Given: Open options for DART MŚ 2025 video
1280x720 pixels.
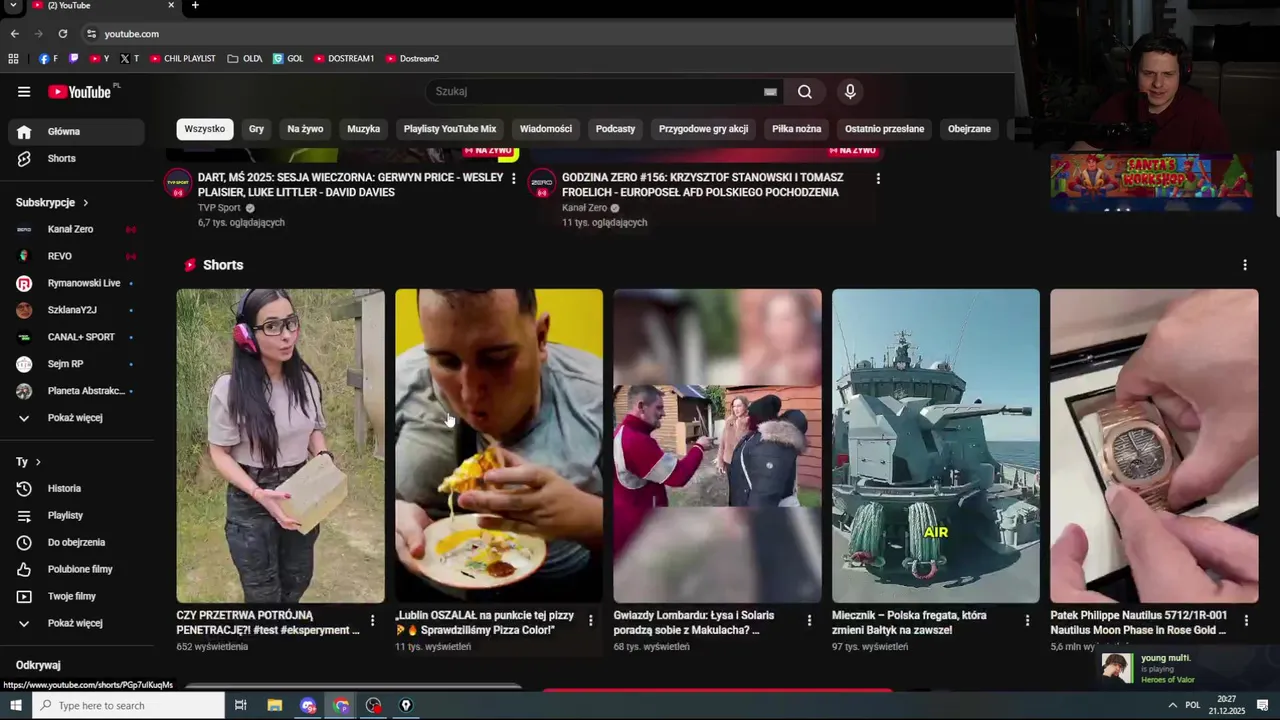Looking at the screenshot, I should pyautogui.click(x=514, y=179).
